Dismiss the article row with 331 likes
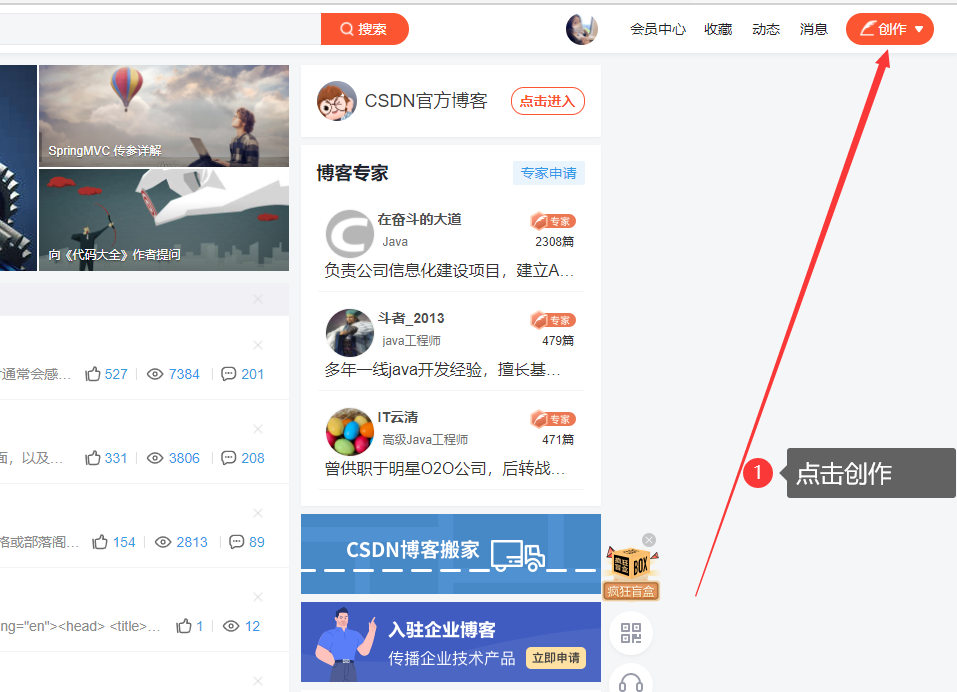Viewport: 957px width, 692px height. (x=258, y=429)
